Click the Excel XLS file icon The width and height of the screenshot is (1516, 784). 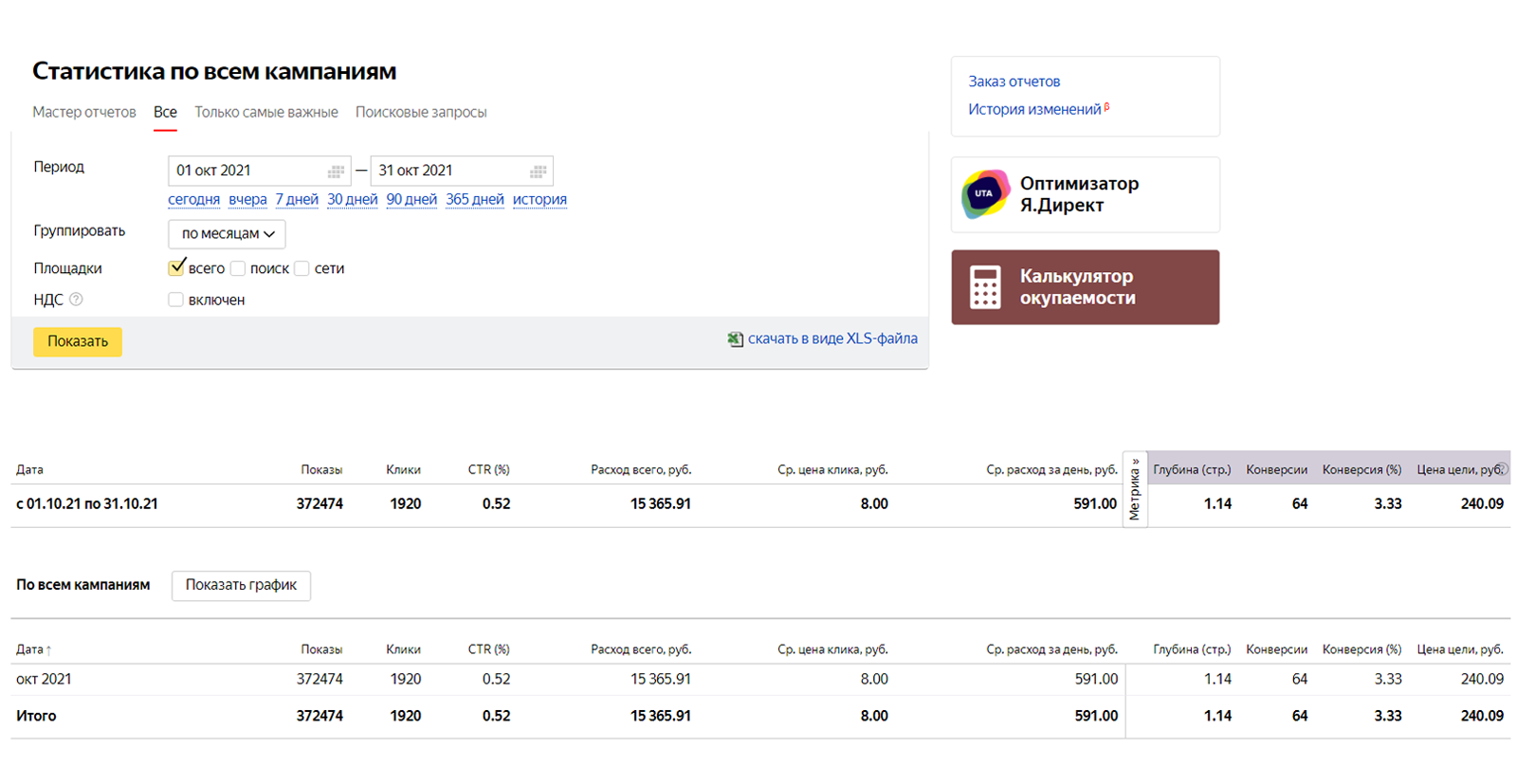click(x=735, y=339)
